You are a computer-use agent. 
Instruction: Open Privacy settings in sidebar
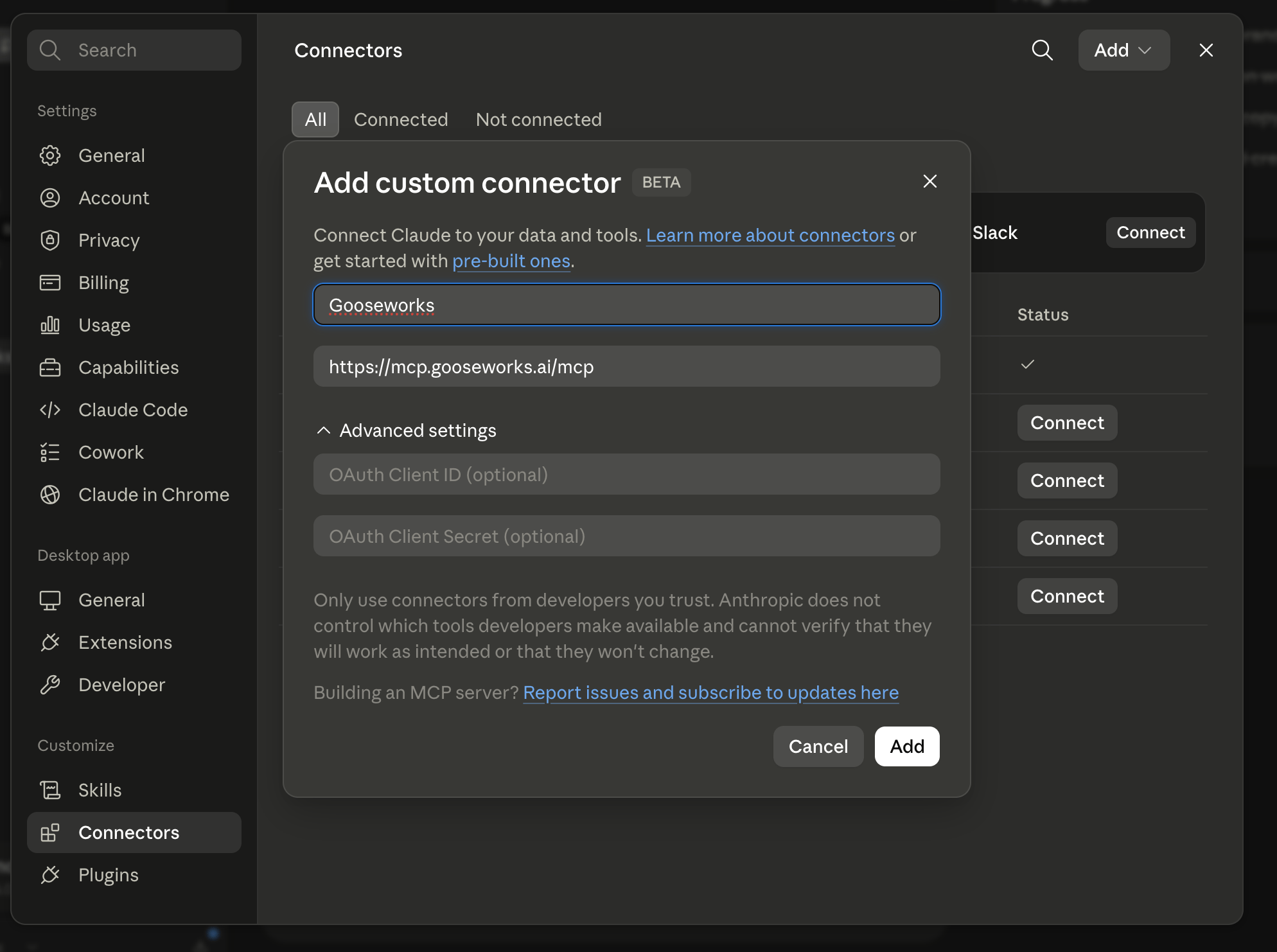point(134,240)
